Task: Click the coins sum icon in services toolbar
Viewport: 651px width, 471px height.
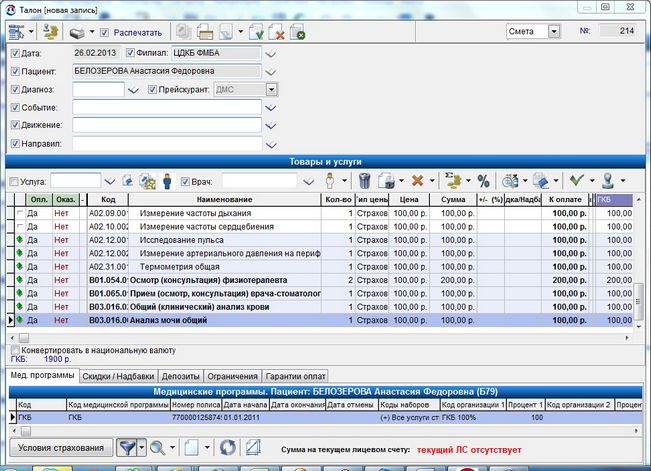Action: pyautogui.click(x=453, y=181)
